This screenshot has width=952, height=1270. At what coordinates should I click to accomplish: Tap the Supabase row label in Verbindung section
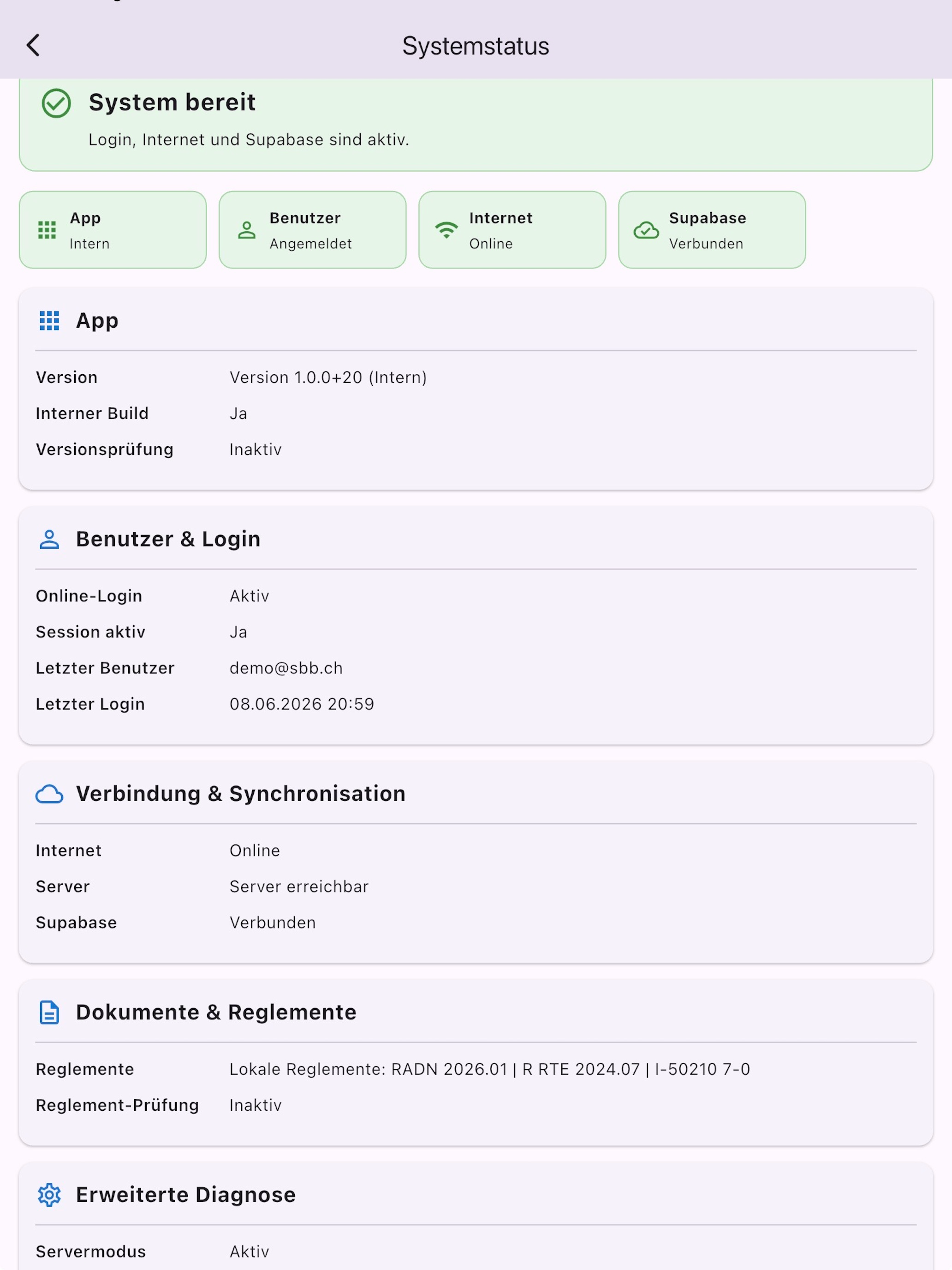pos(76,923)
